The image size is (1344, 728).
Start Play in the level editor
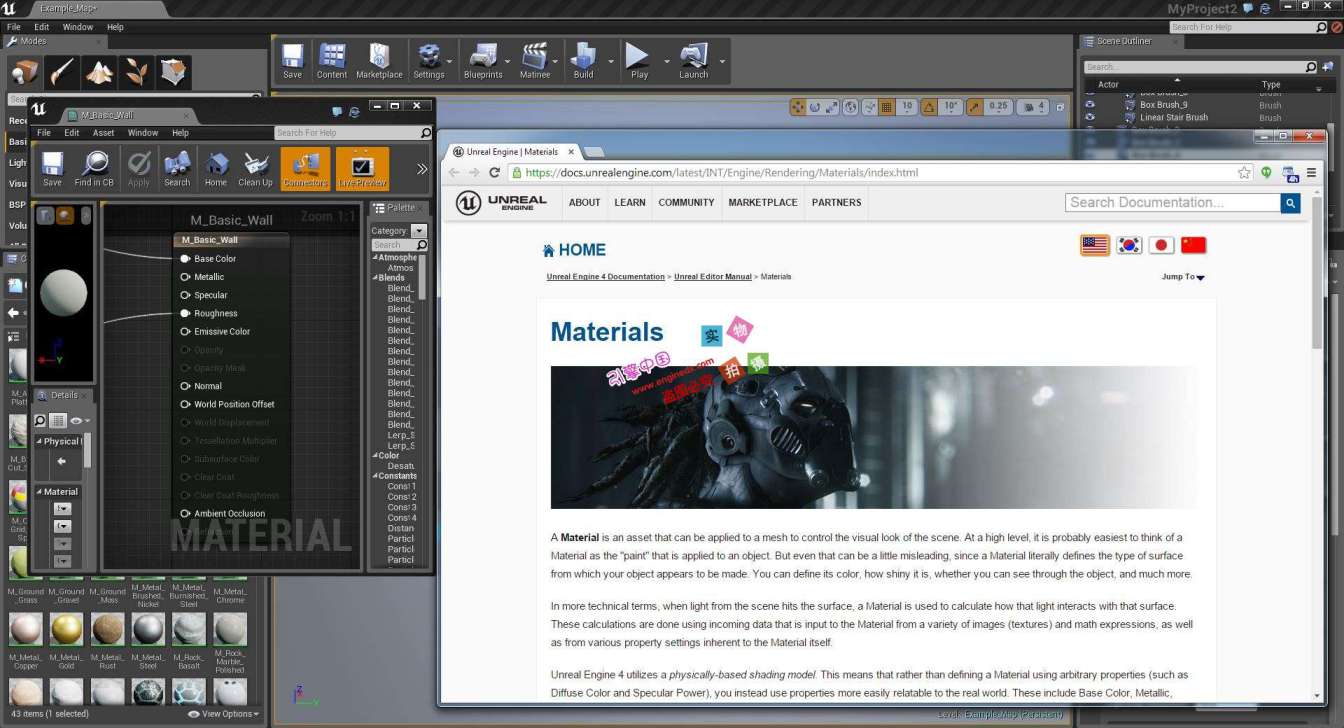point(639,62)
